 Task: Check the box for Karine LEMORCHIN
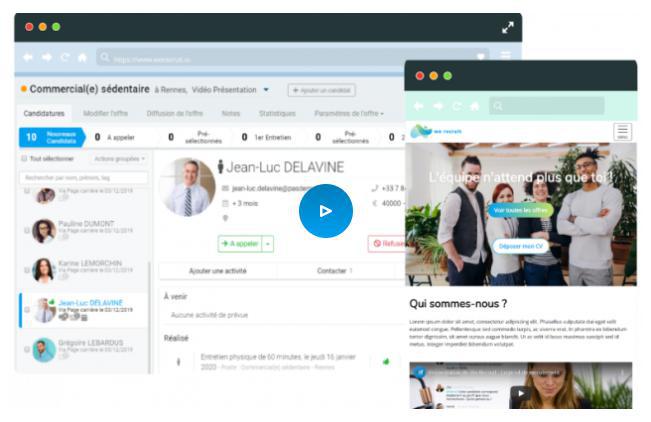[27, 270]
